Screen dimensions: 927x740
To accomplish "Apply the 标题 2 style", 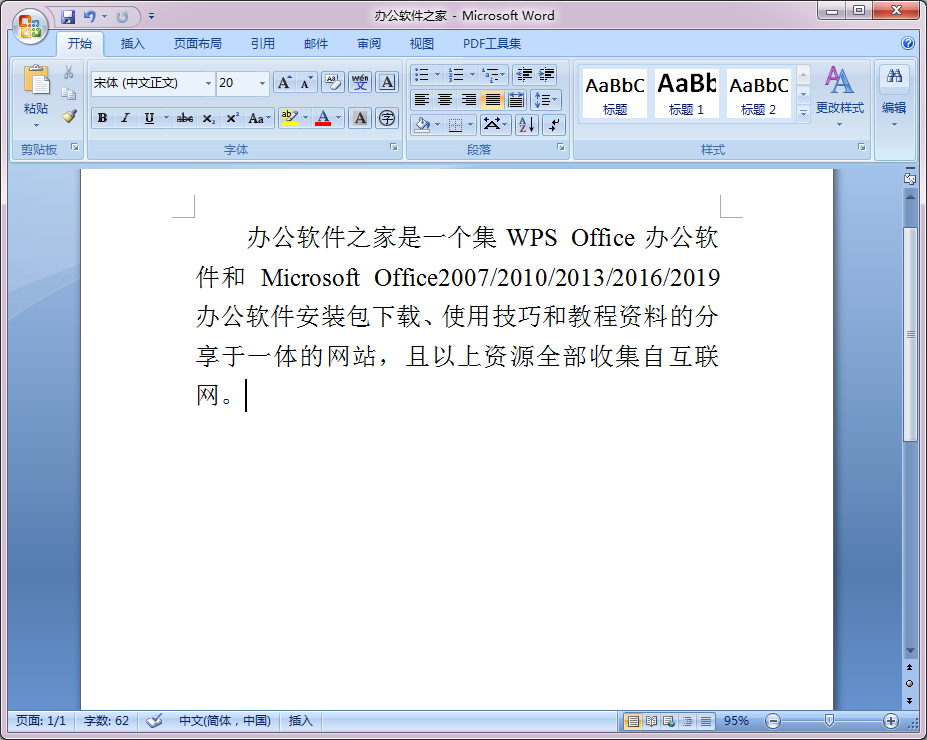I will (759, 93).
